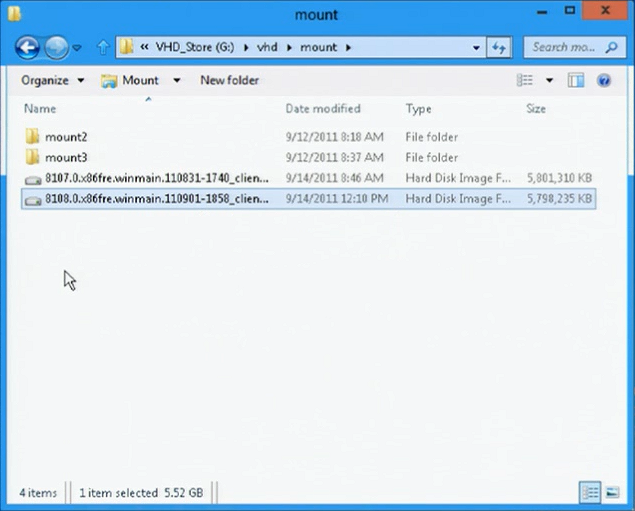Image resolution: width=635 pixels, height=511 pixels.
Task: Click the 9/12/2011 8:37 AM date cell
Action: (x=335, y=158)
